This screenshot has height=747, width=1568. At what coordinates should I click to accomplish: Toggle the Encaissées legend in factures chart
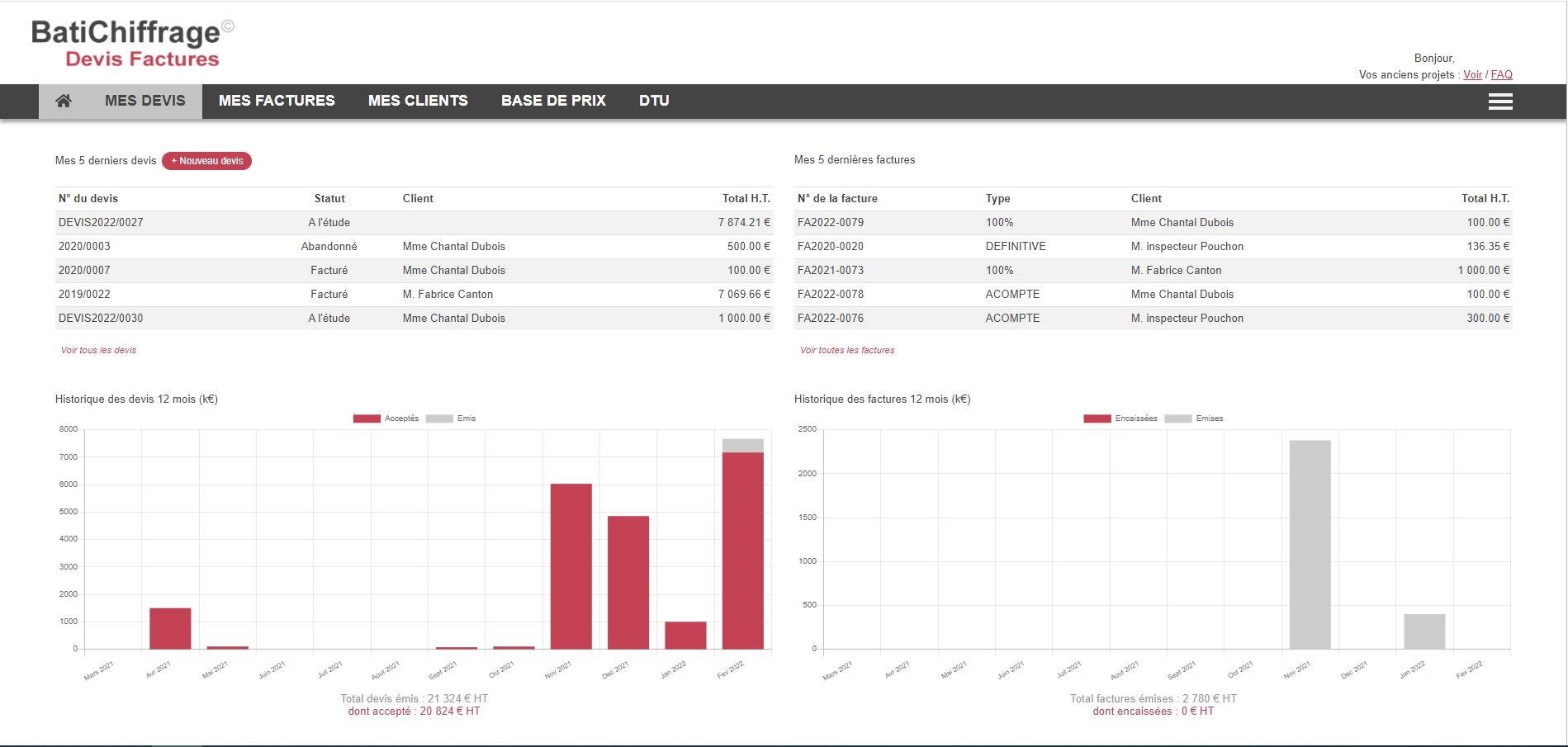click(1120, 418)
